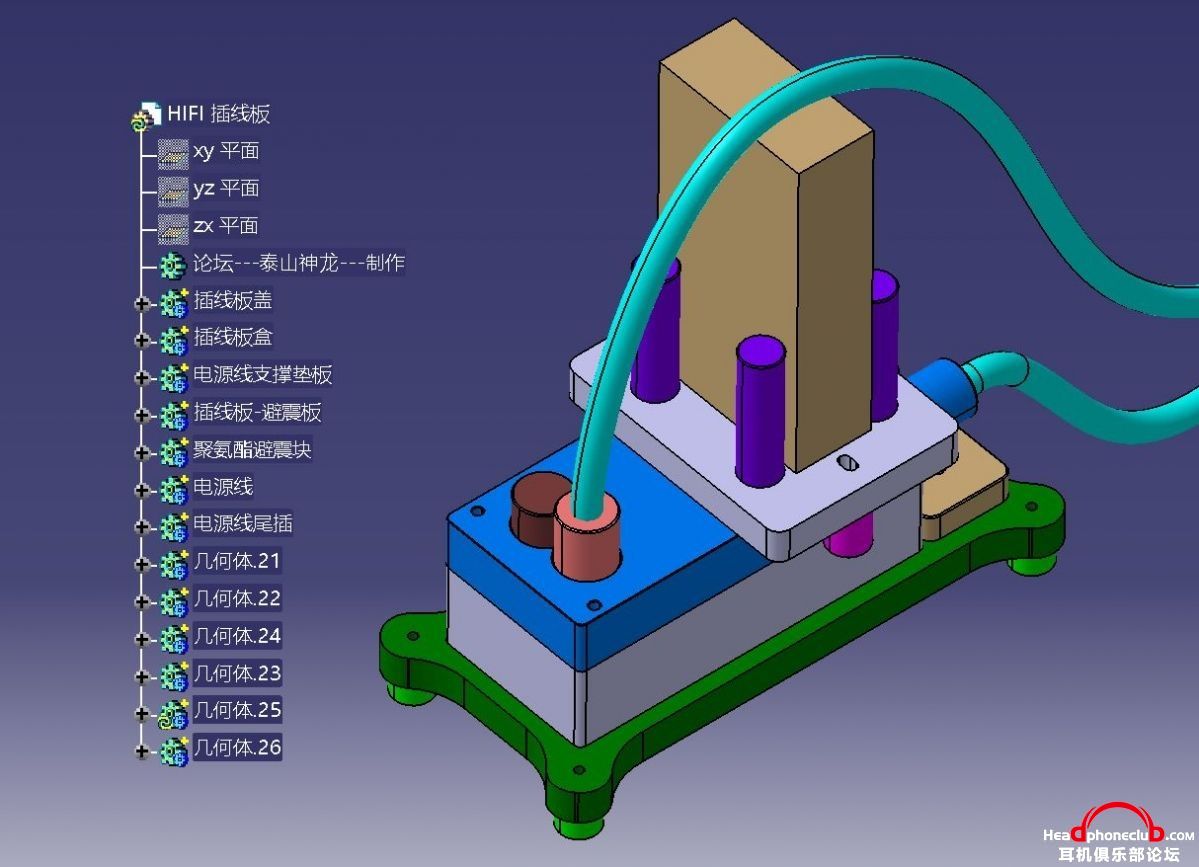This screenshot has width=1199, height=867.
Task: Click the body icon for 几何体.21
Action: (x=174, y=564)
